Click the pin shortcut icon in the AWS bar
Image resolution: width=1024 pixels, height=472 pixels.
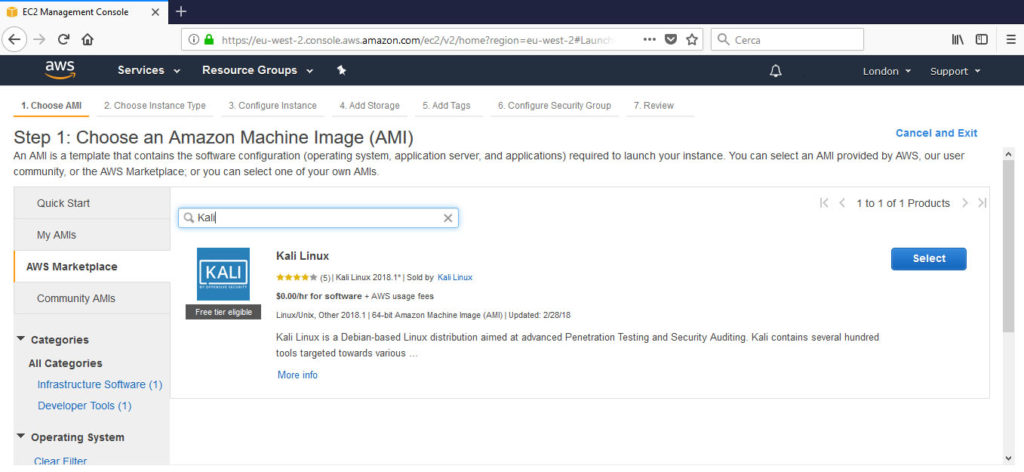pos(341,71)
